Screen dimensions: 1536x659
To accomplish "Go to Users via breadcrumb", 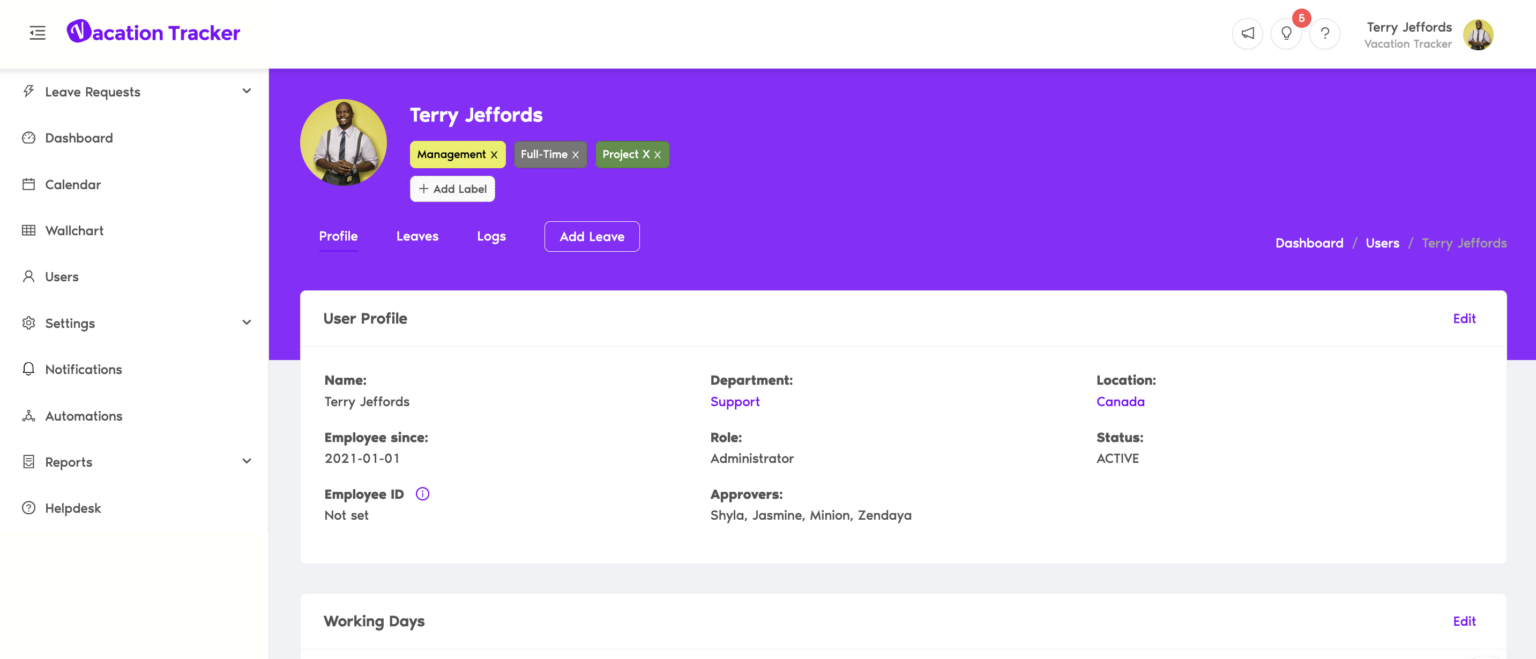I will [x=1382, y=243].
